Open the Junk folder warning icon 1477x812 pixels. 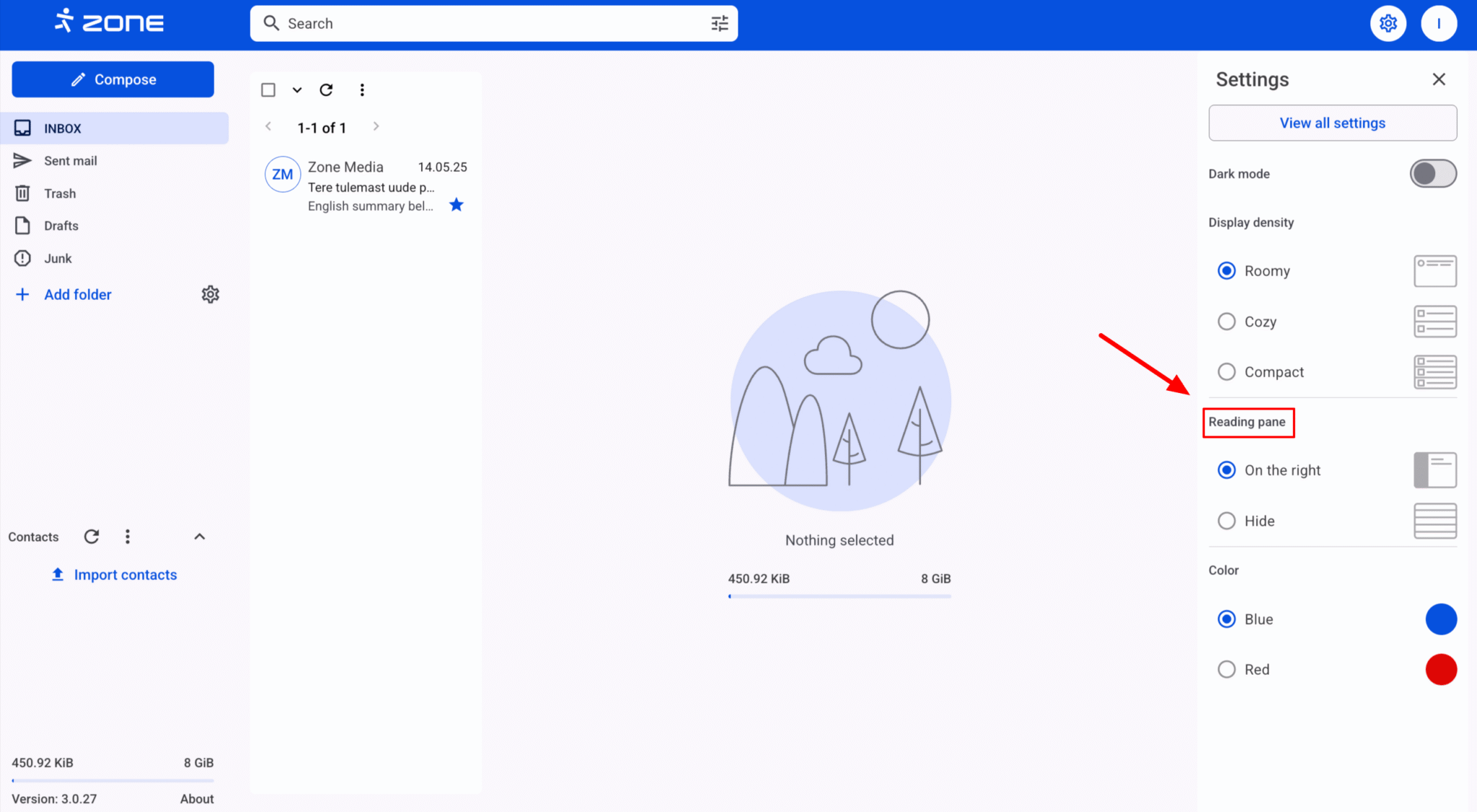coord(22,257)
